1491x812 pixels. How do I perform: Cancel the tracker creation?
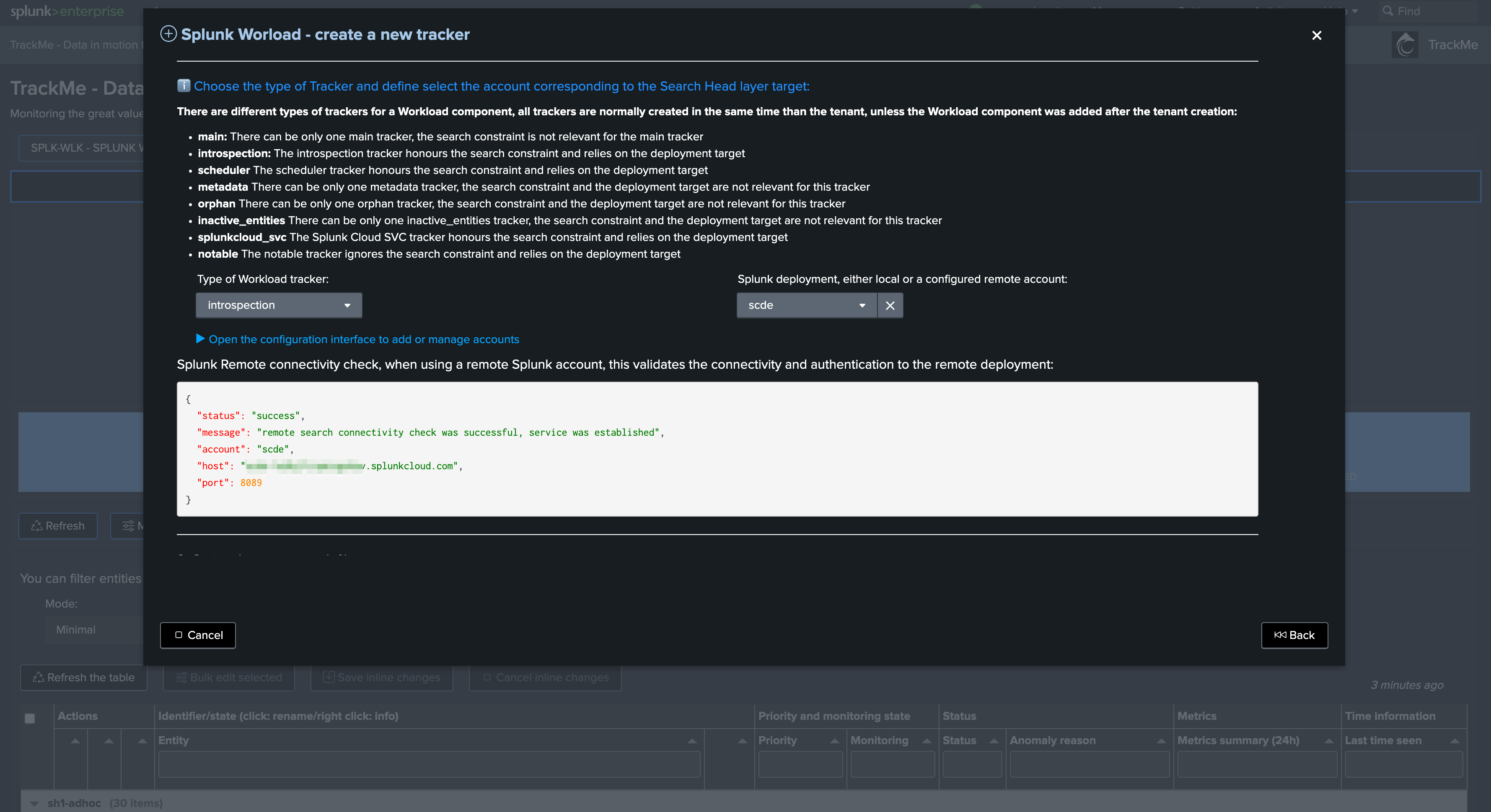[x=198, y=635]
